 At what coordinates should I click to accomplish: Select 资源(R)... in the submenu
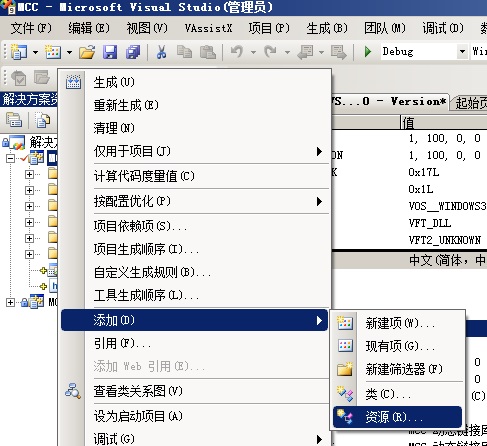[398, 417]
